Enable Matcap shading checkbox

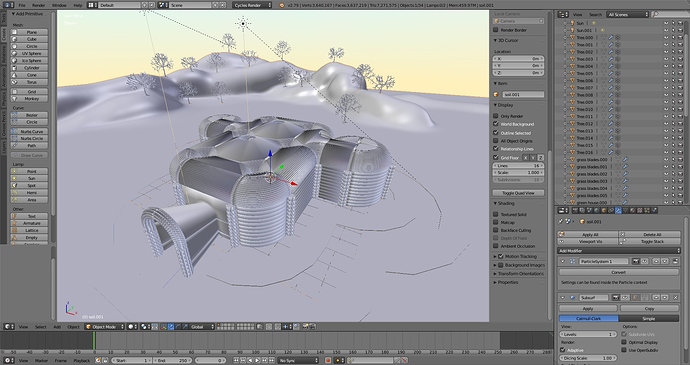pos(496,222)
